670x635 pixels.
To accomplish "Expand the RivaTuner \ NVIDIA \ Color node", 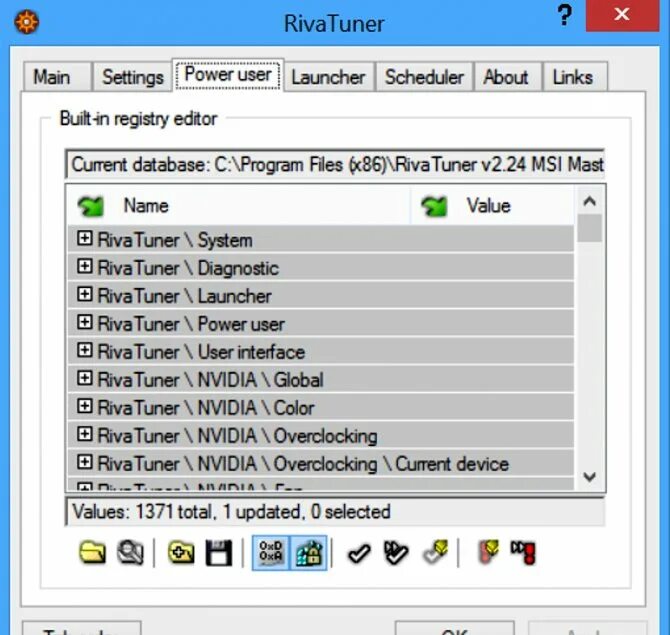I will pos(85,406).
